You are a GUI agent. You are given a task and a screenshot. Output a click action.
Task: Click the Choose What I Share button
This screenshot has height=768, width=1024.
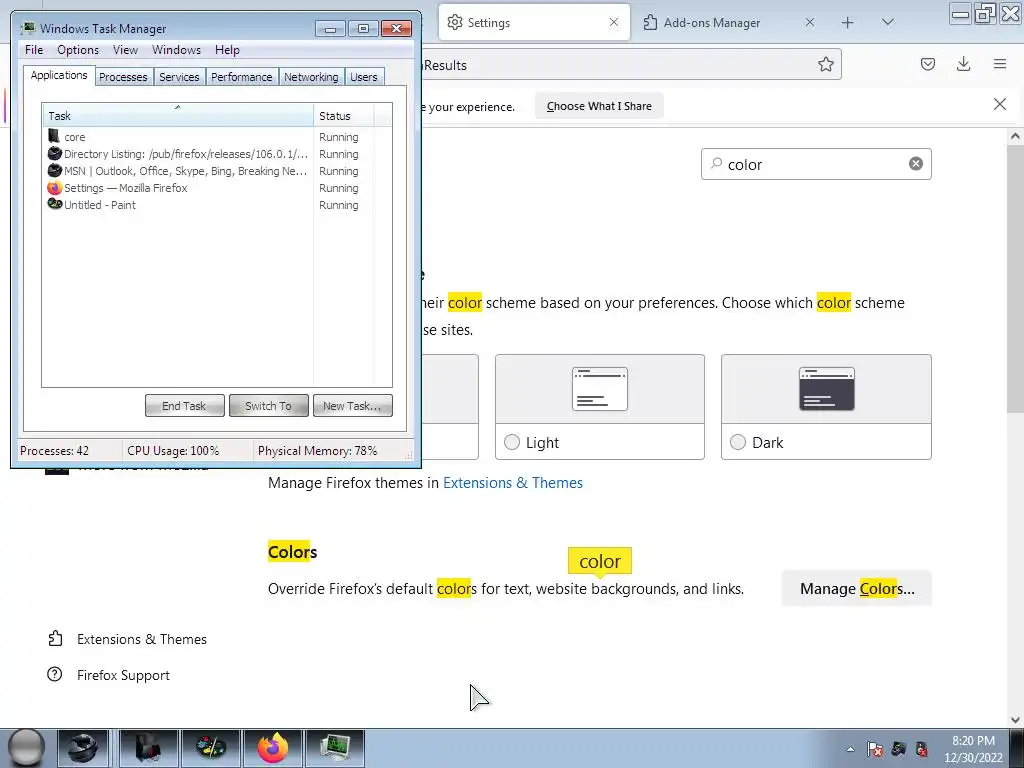(x=599, y=106)
